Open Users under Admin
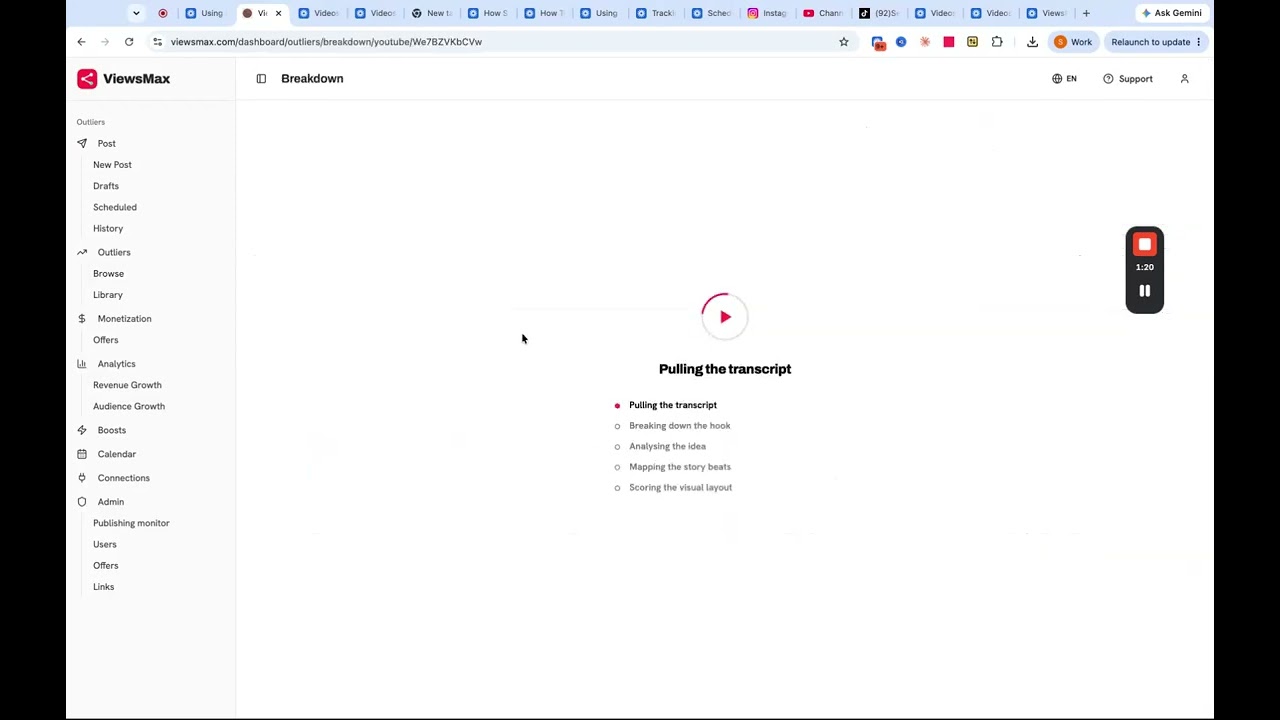Screen dimensions: 1280x720 click(105, 545)
